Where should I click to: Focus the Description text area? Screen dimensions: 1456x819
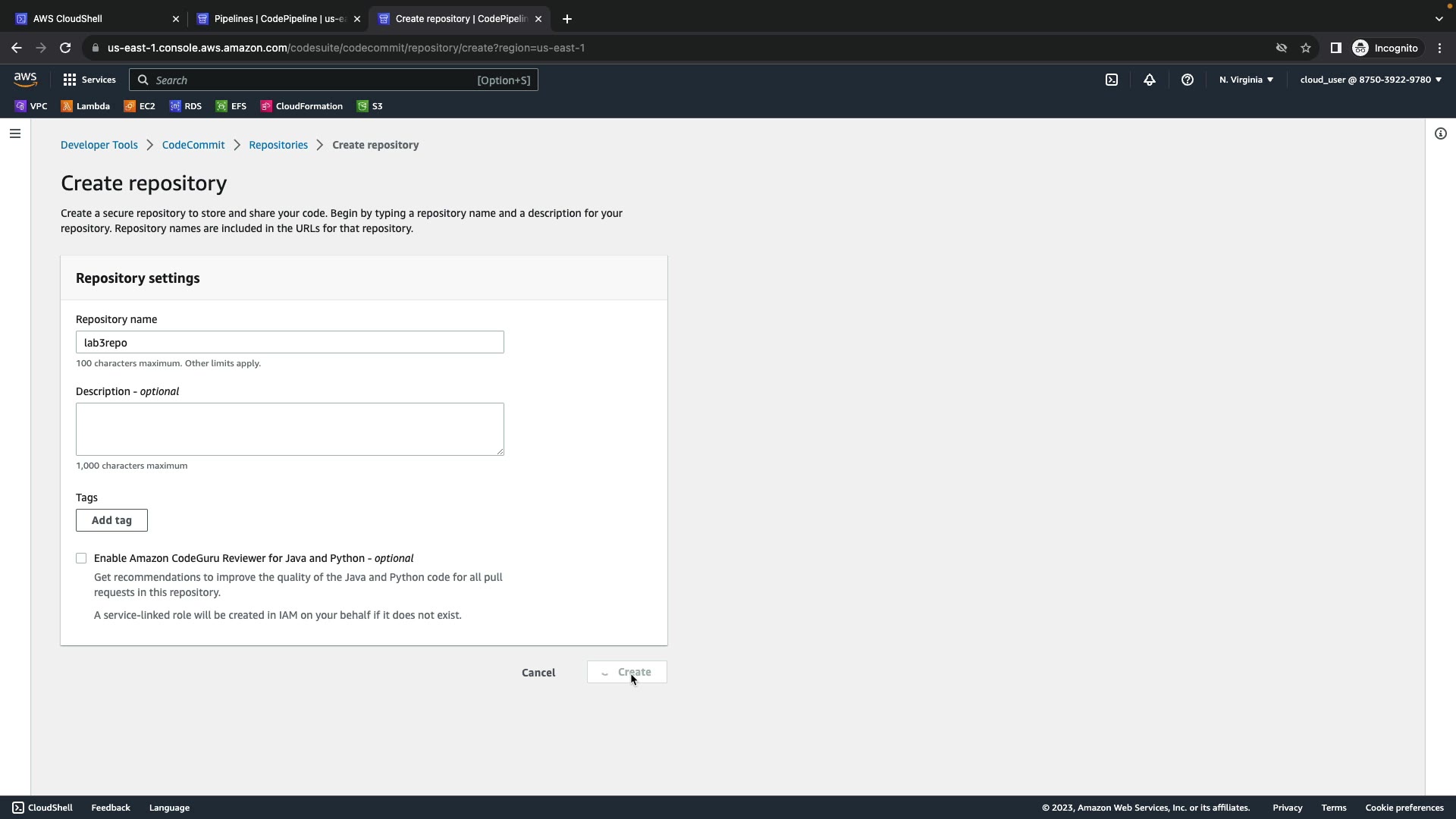tap(290, 429)
